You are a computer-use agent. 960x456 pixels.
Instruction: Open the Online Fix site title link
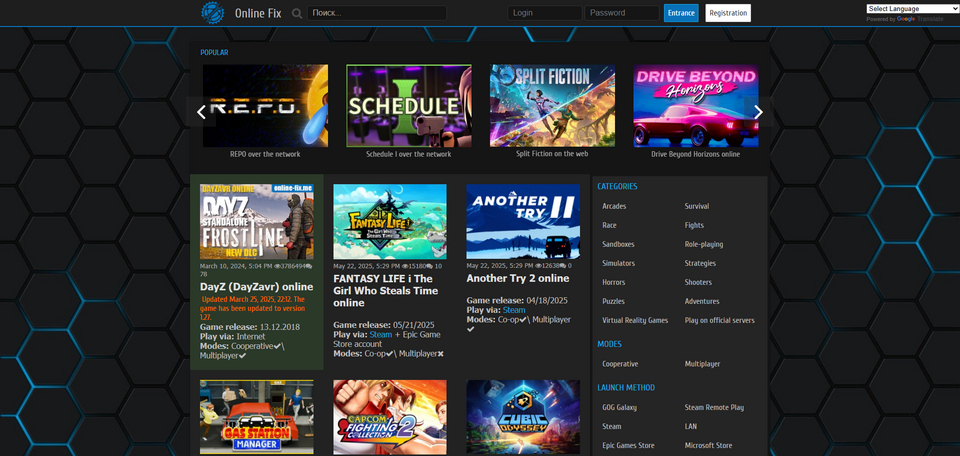[258, 13]
